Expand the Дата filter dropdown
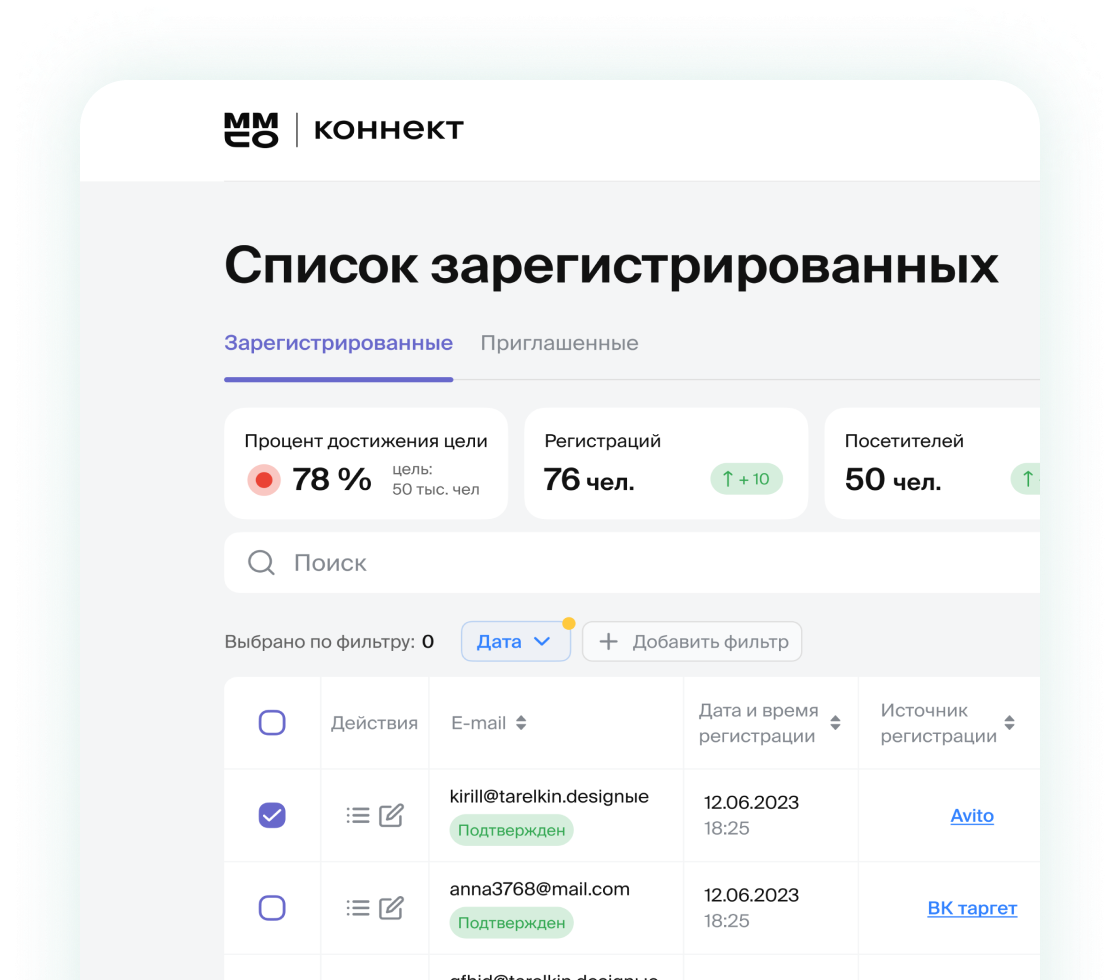The width and height of the screenshot is (1120, 980). (515, 641)
